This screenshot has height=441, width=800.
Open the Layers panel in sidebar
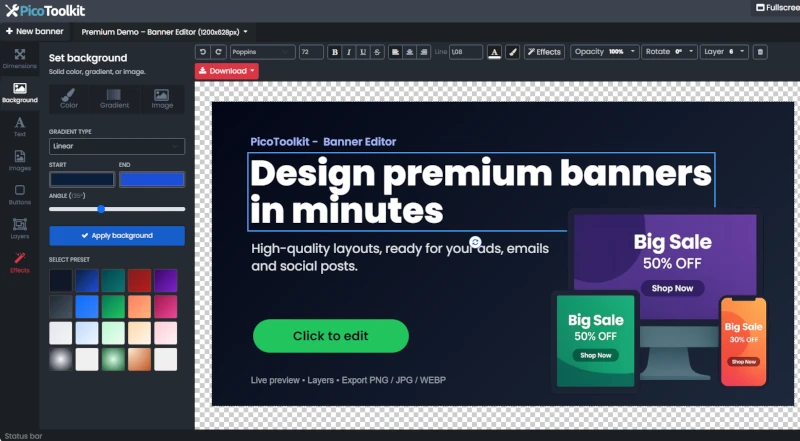[19, 228]
